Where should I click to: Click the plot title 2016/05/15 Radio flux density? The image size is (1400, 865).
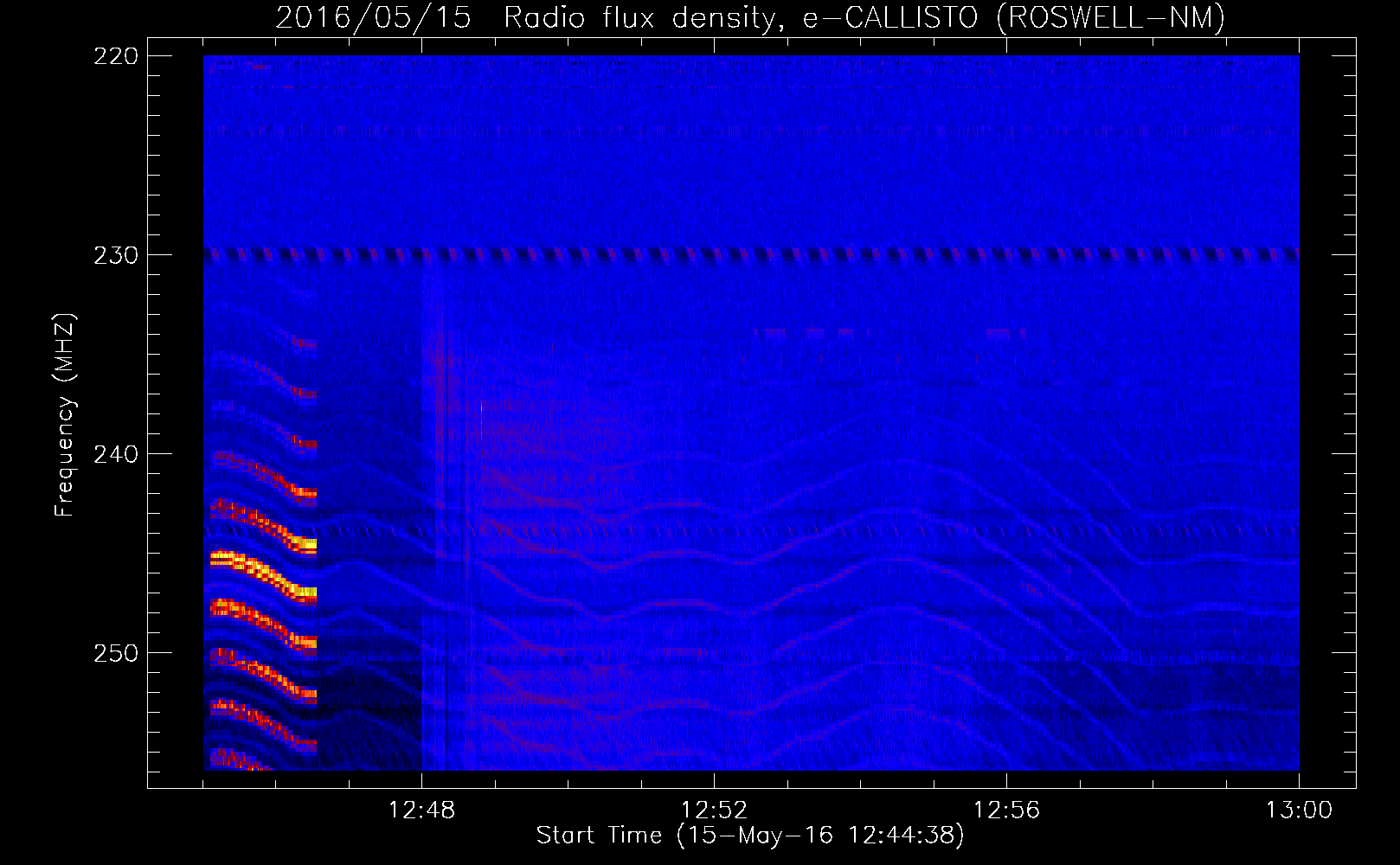(x=749, y=17)
